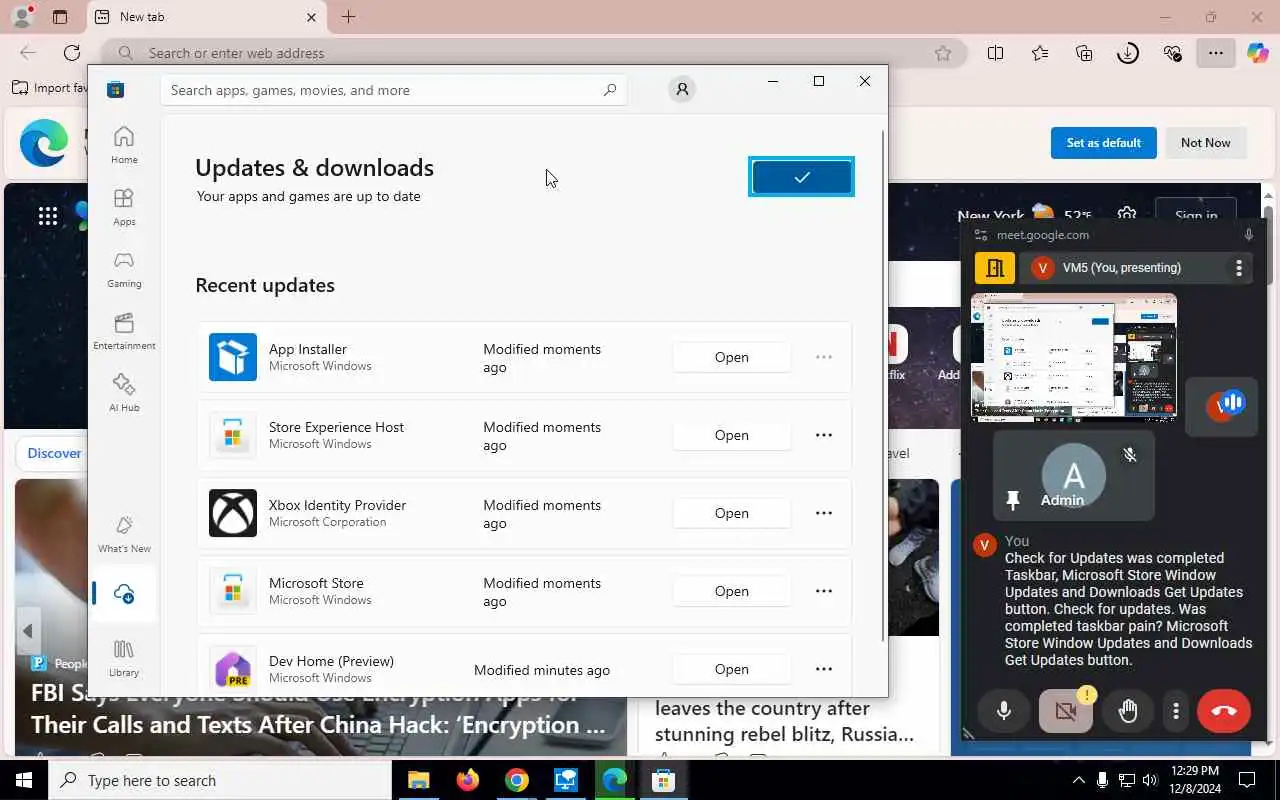This screenshot has height=800, width=1280.
Task: Expand more options for App Installer
Action: [x=824, y=357]
